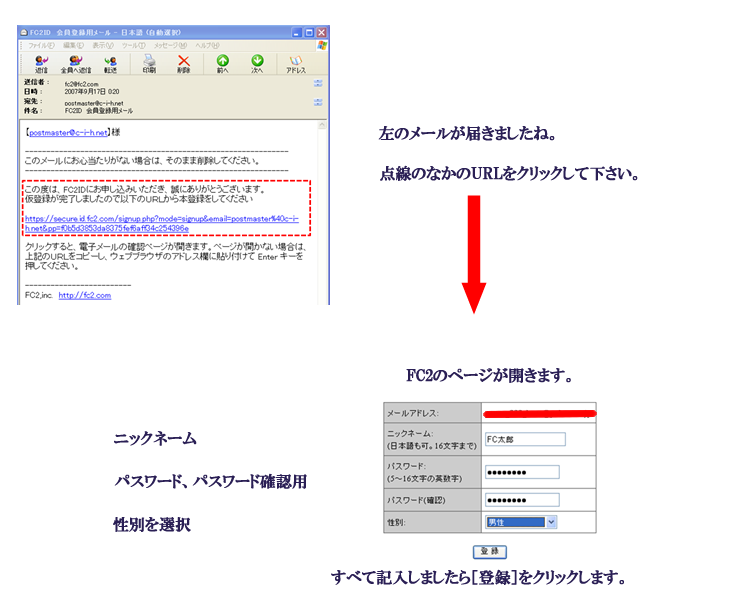
Task: Click the email scrollbar up arrow
Action: [x=322, y=125]
